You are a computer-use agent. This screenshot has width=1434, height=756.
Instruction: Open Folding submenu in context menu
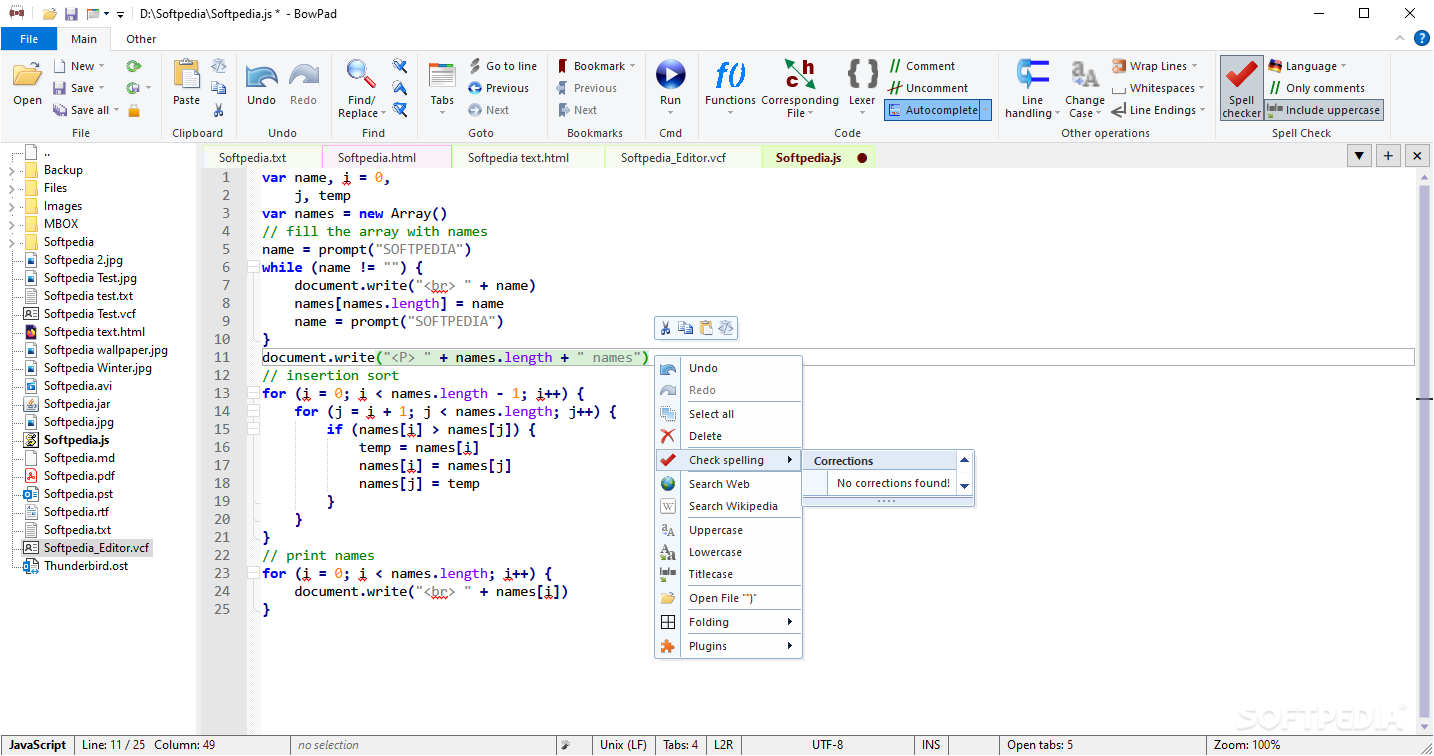(728, 622)
